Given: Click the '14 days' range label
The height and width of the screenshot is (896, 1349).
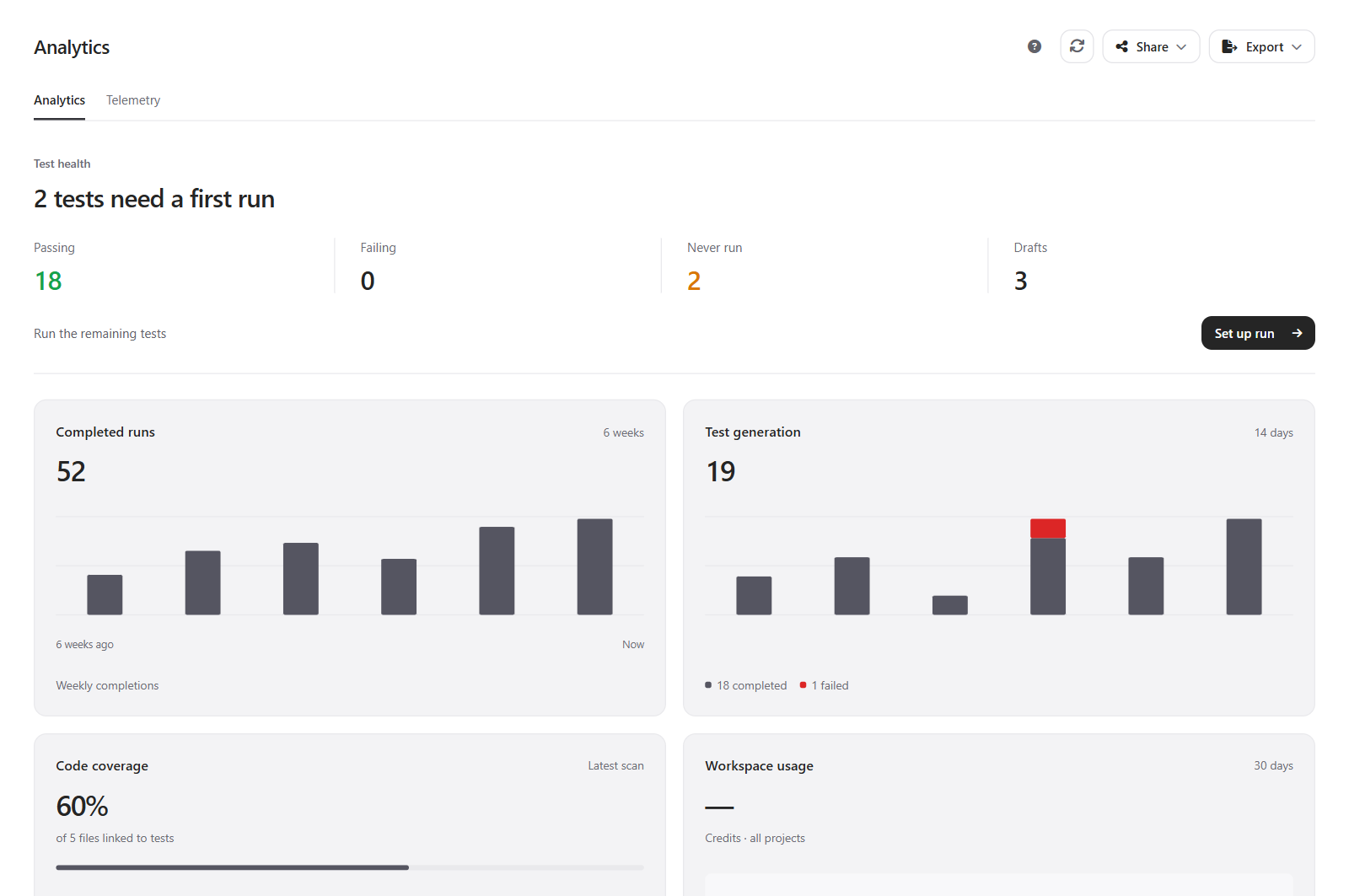Looking at the screenshot, I should point(1273,432).
